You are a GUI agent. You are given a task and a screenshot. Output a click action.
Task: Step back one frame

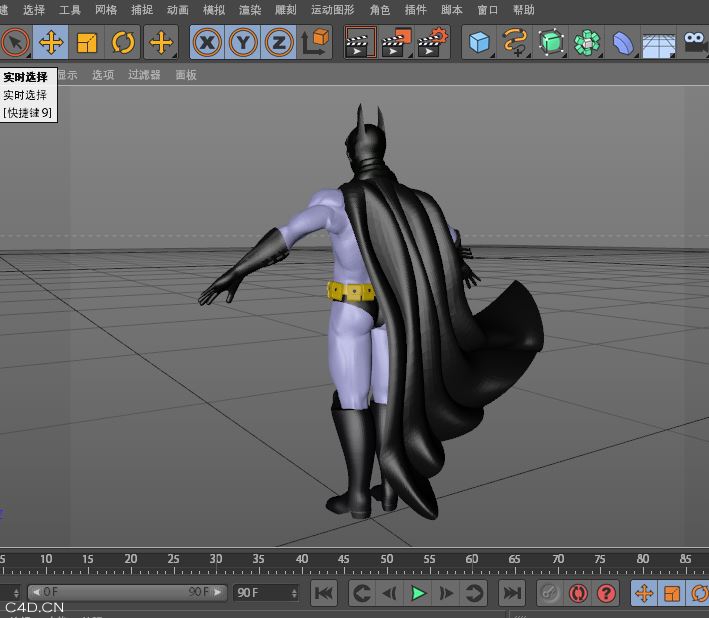pyautogui.click(x=390, y=593)
